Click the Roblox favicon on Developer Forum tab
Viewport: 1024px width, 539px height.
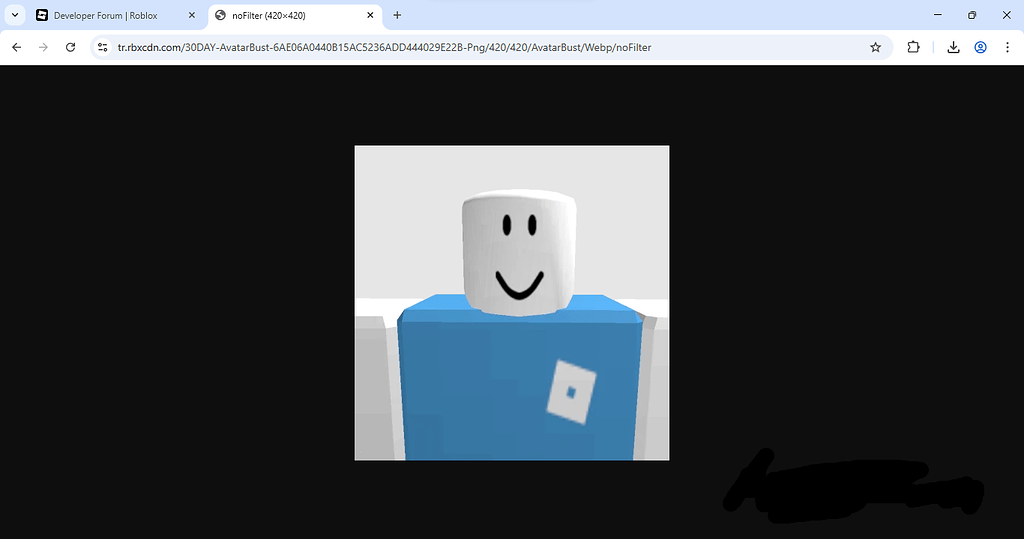[42, 15]
